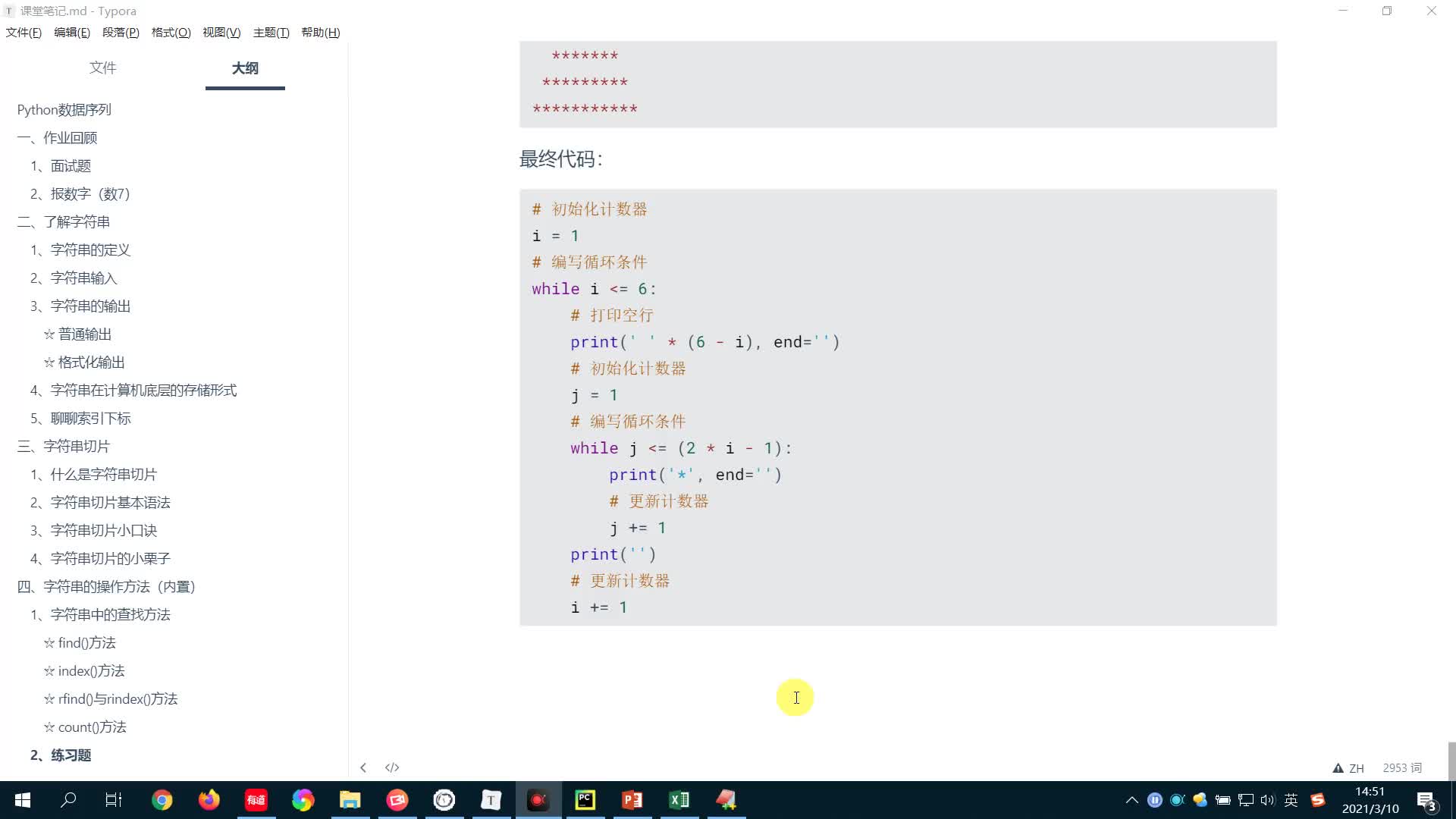This screenshot has width=1456, height=819.
Task: Go to ☆ count()方法 in outline
Action: click(85, 727)
